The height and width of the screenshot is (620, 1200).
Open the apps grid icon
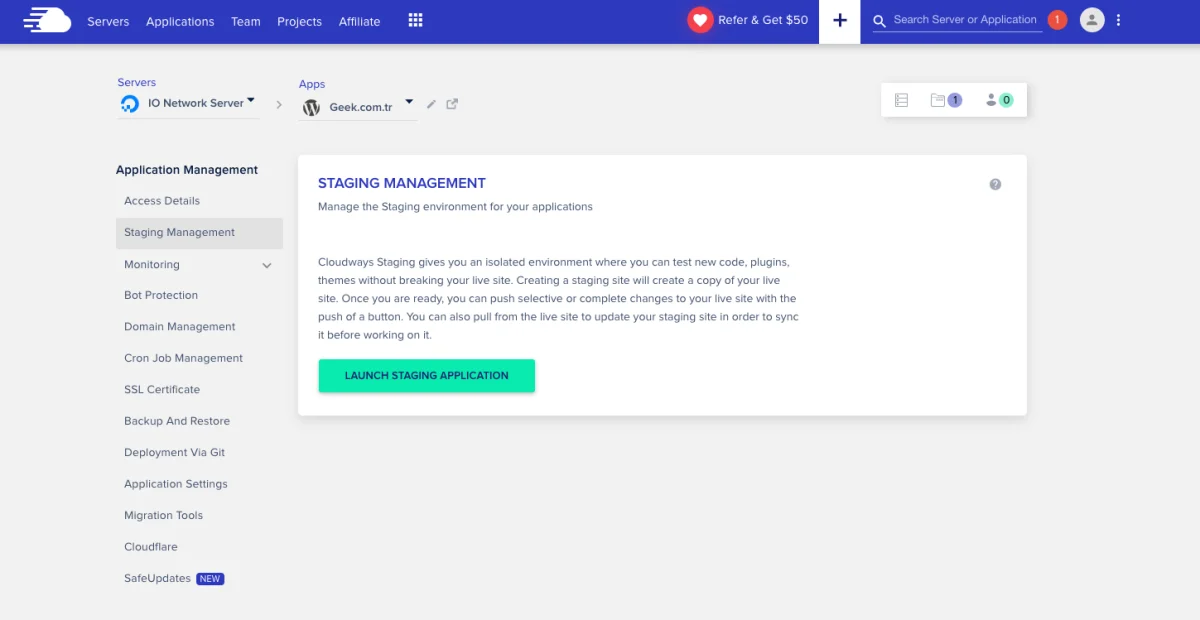[416, 21]
